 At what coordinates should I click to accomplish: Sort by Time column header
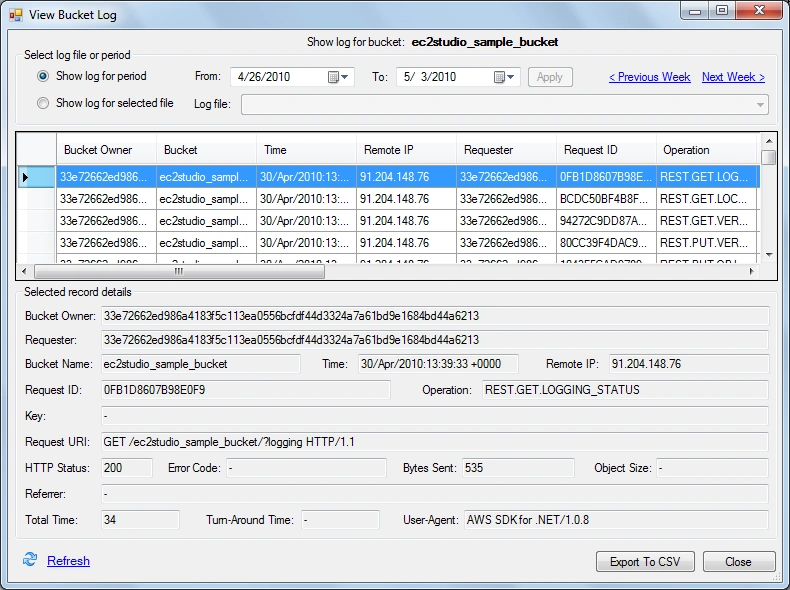tap(306, 150)
